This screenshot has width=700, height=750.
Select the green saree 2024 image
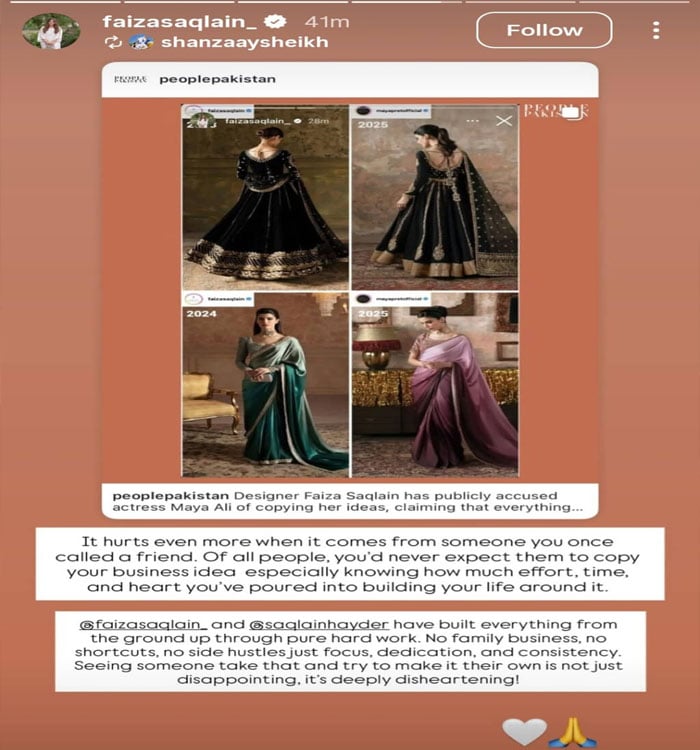266,385
